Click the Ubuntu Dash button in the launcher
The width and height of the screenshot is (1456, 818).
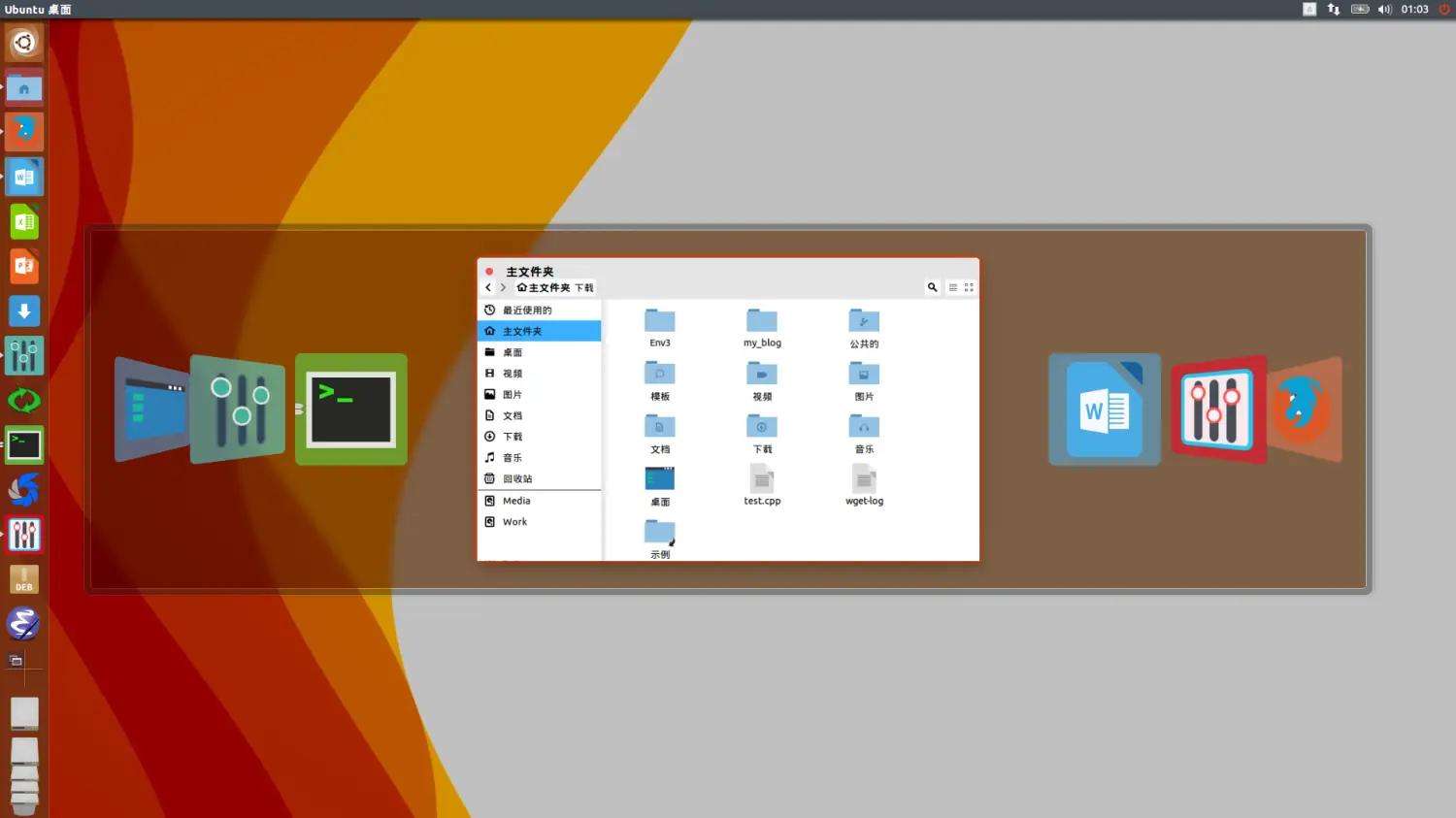pos(24,43)
